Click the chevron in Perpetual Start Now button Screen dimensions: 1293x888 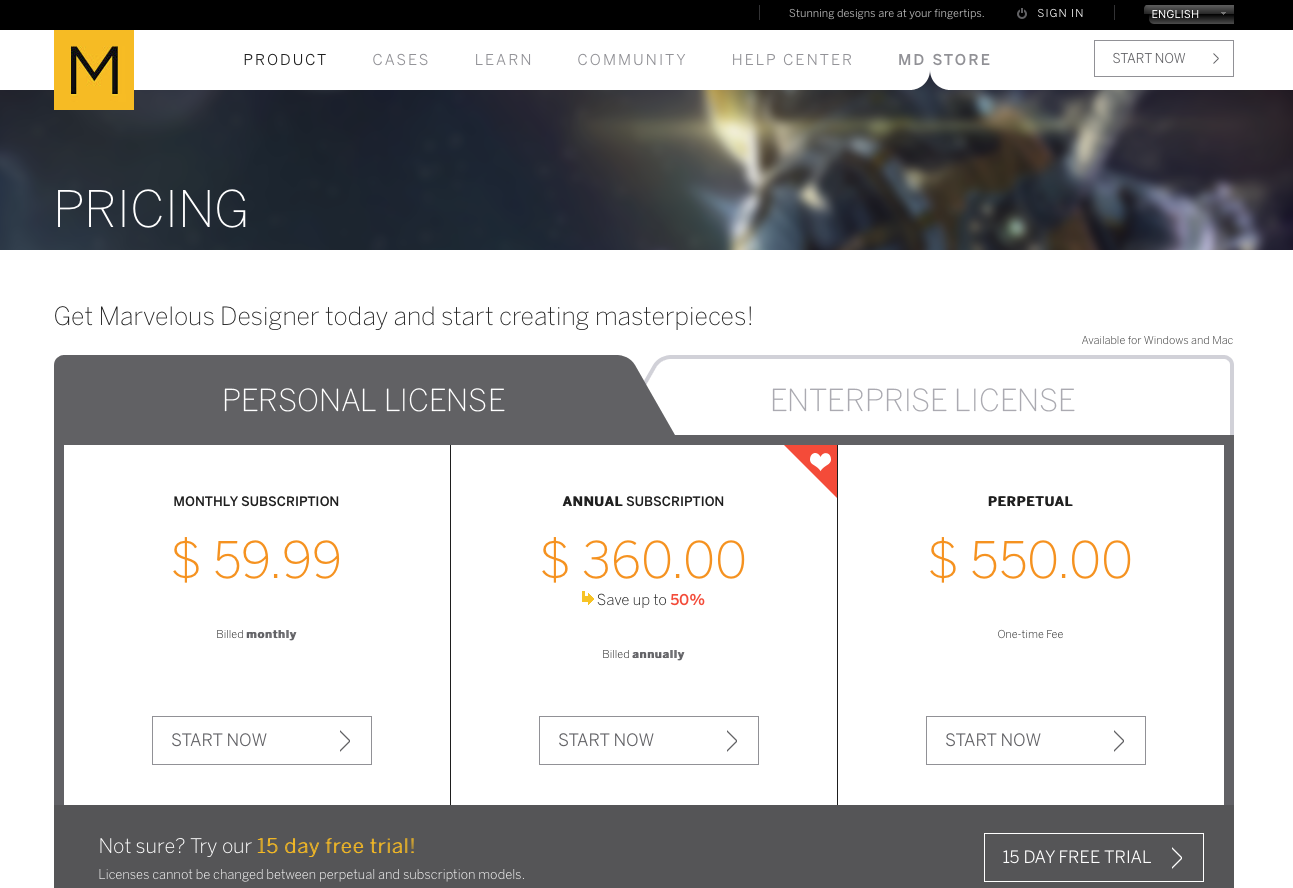pyautogui.click(x=1119, y=741)
